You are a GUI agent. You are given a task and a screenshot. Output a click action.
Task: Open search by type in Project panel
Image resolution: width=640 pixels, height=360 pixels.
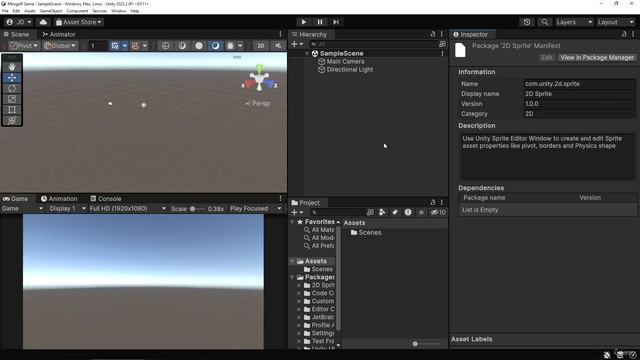(382, 212)
